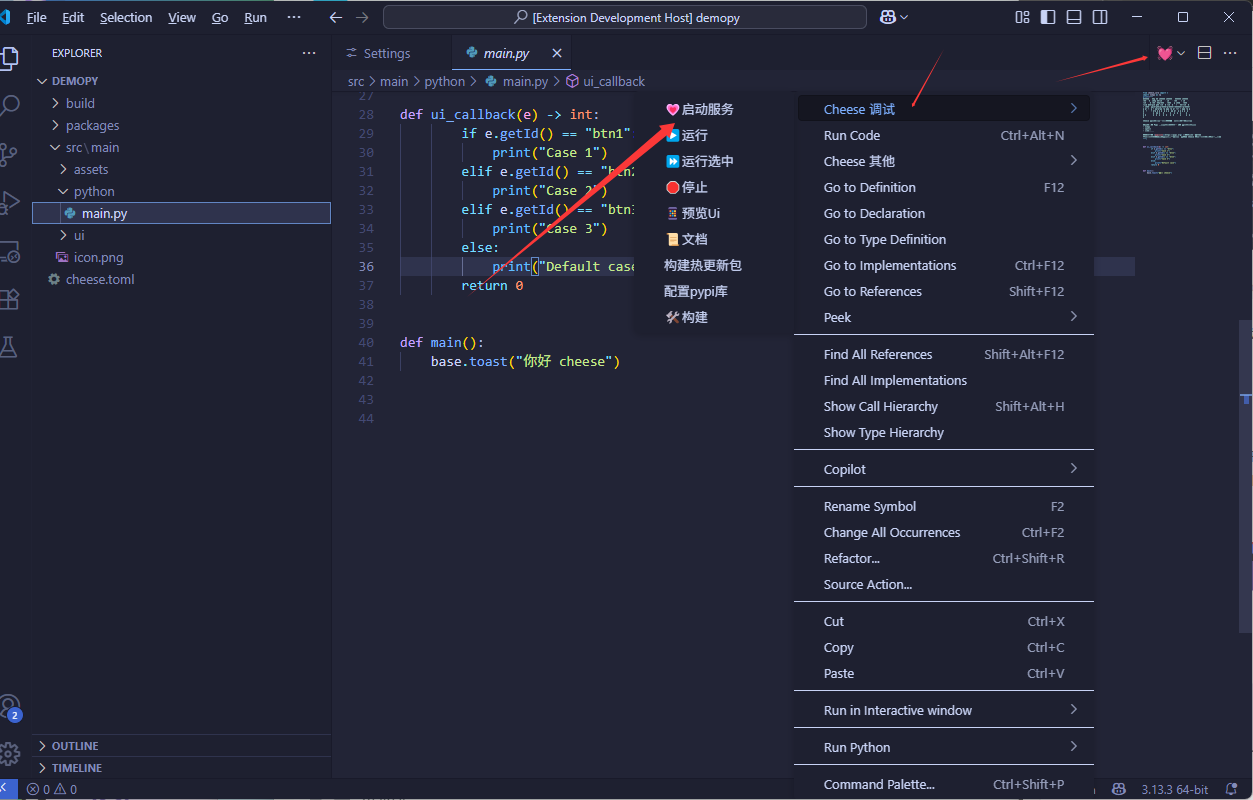Click the remote window indicator in status bar

[x=8, y=789]
